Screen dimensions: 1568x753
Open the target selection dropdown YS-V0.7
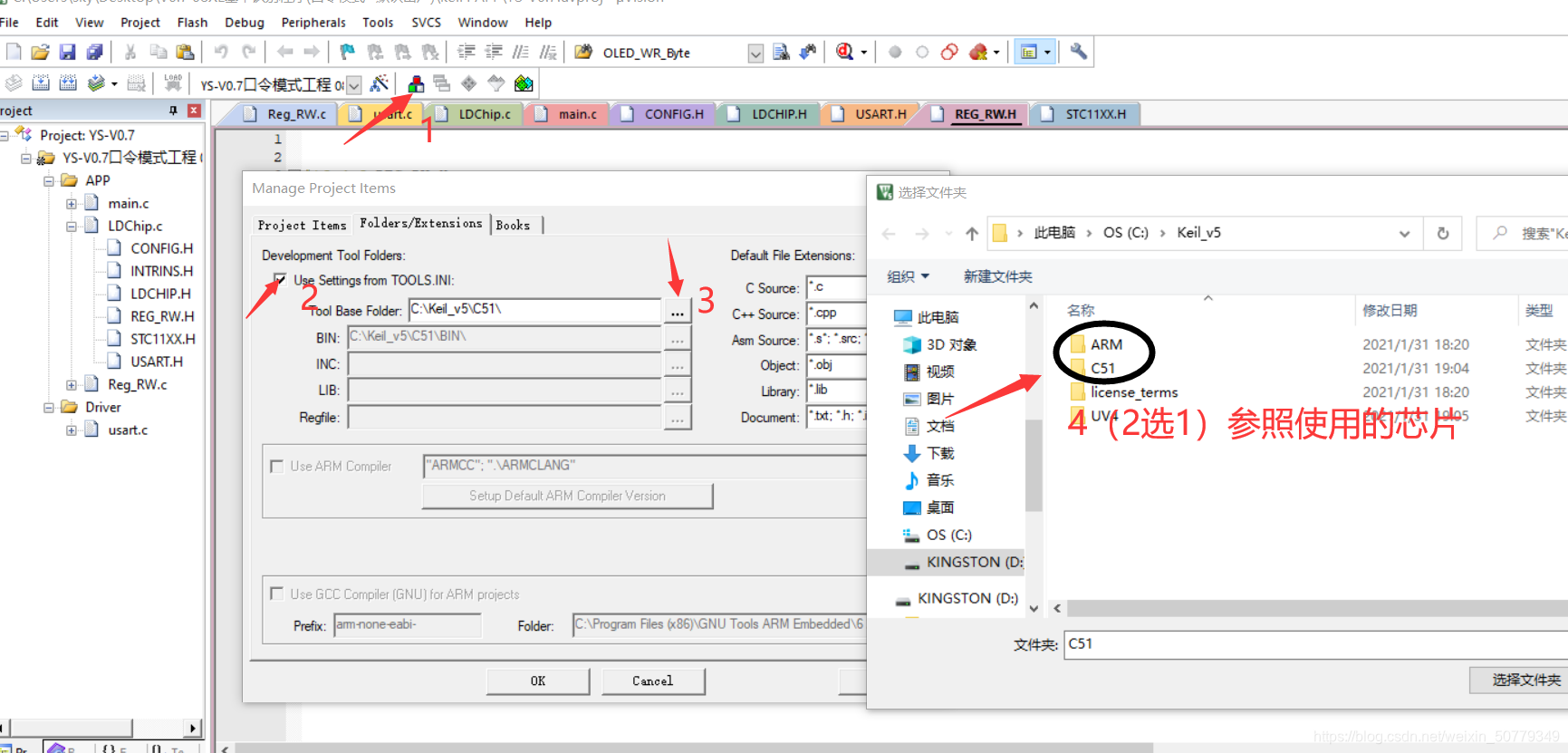354,84
